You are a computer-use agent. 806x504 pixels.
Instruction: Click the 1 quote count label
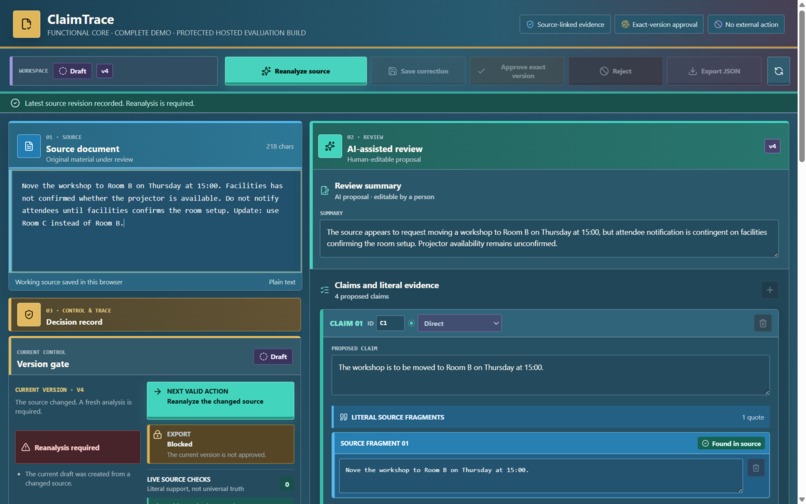click(x=753, y=417)
